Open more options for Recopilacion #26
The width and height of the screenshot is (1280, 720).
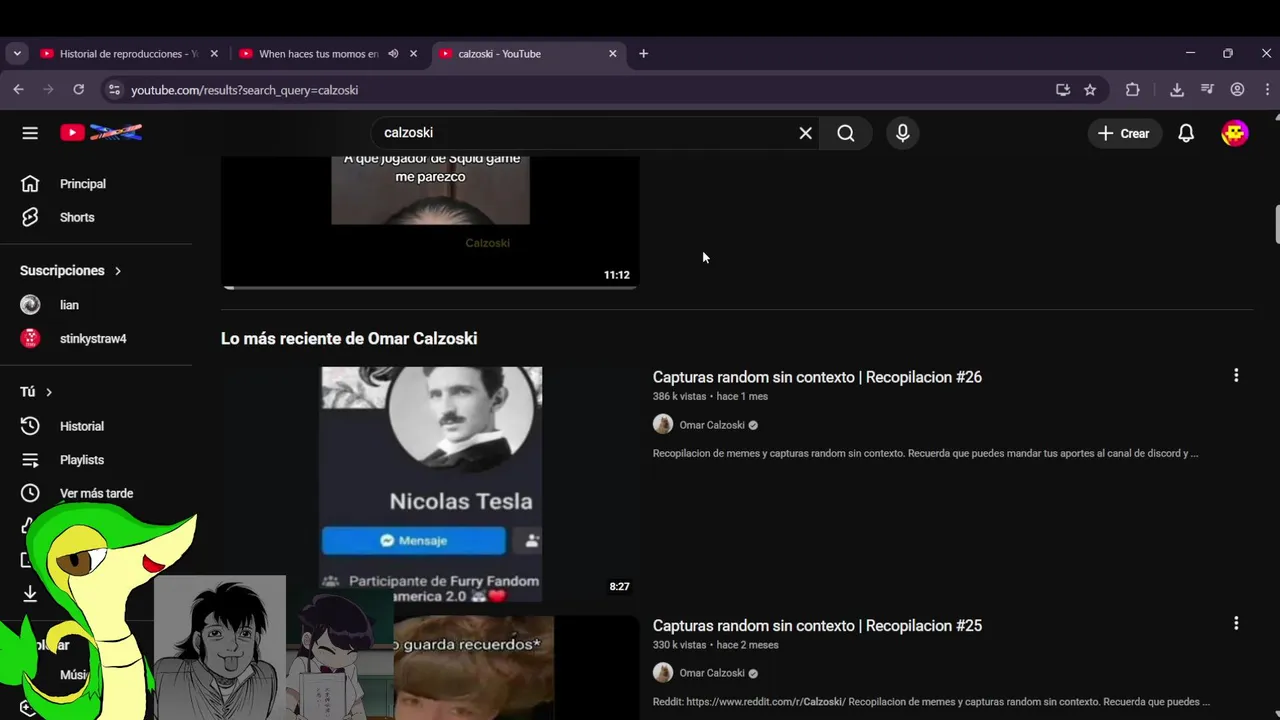(1236, 375)
